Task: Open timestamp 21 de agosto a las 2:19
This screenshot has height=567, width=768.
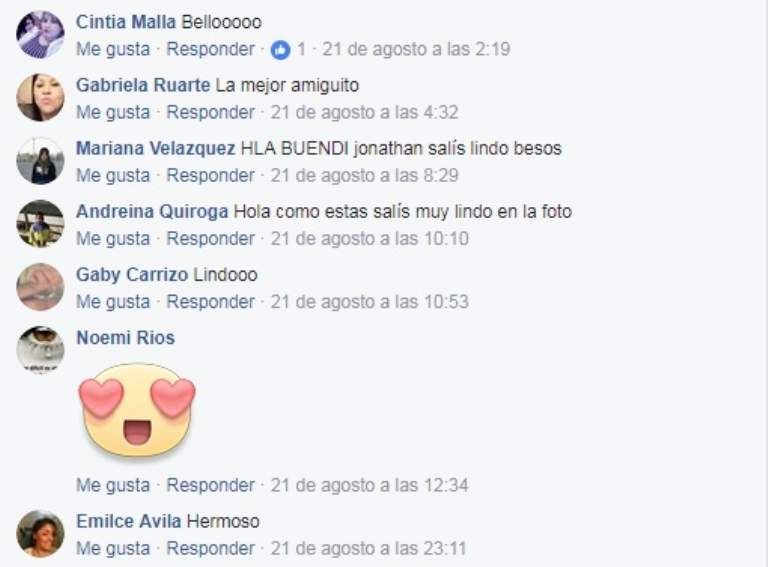Action: coord(416,49)
